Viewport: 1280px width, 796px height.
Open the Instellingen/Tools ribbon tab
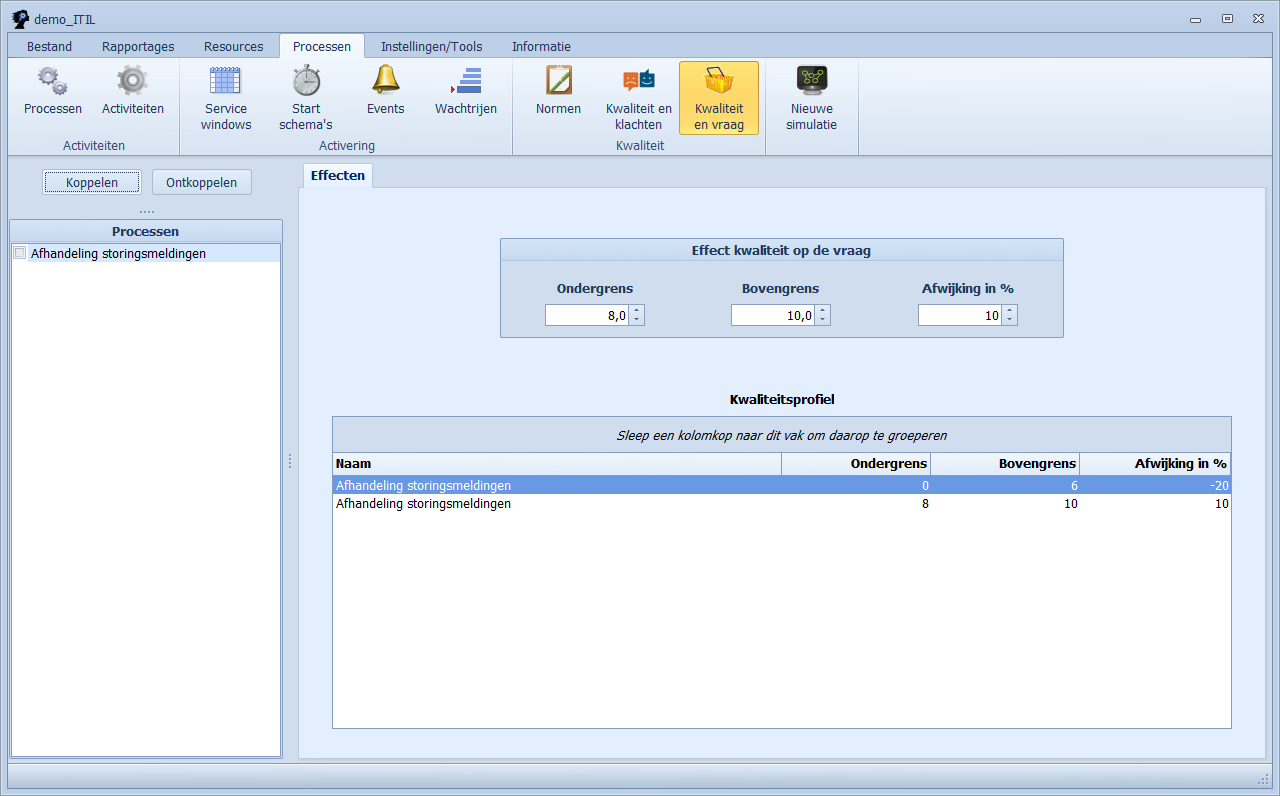point(432,47)
